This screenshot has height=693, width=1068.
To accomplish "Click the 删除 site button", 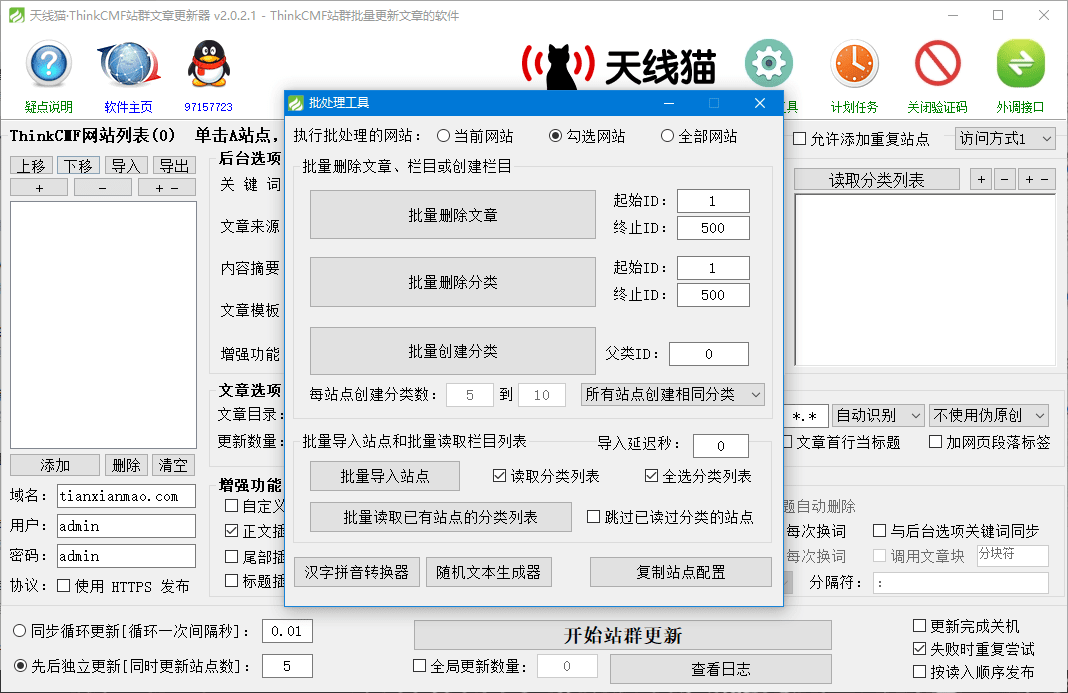I will pos(126,465).
